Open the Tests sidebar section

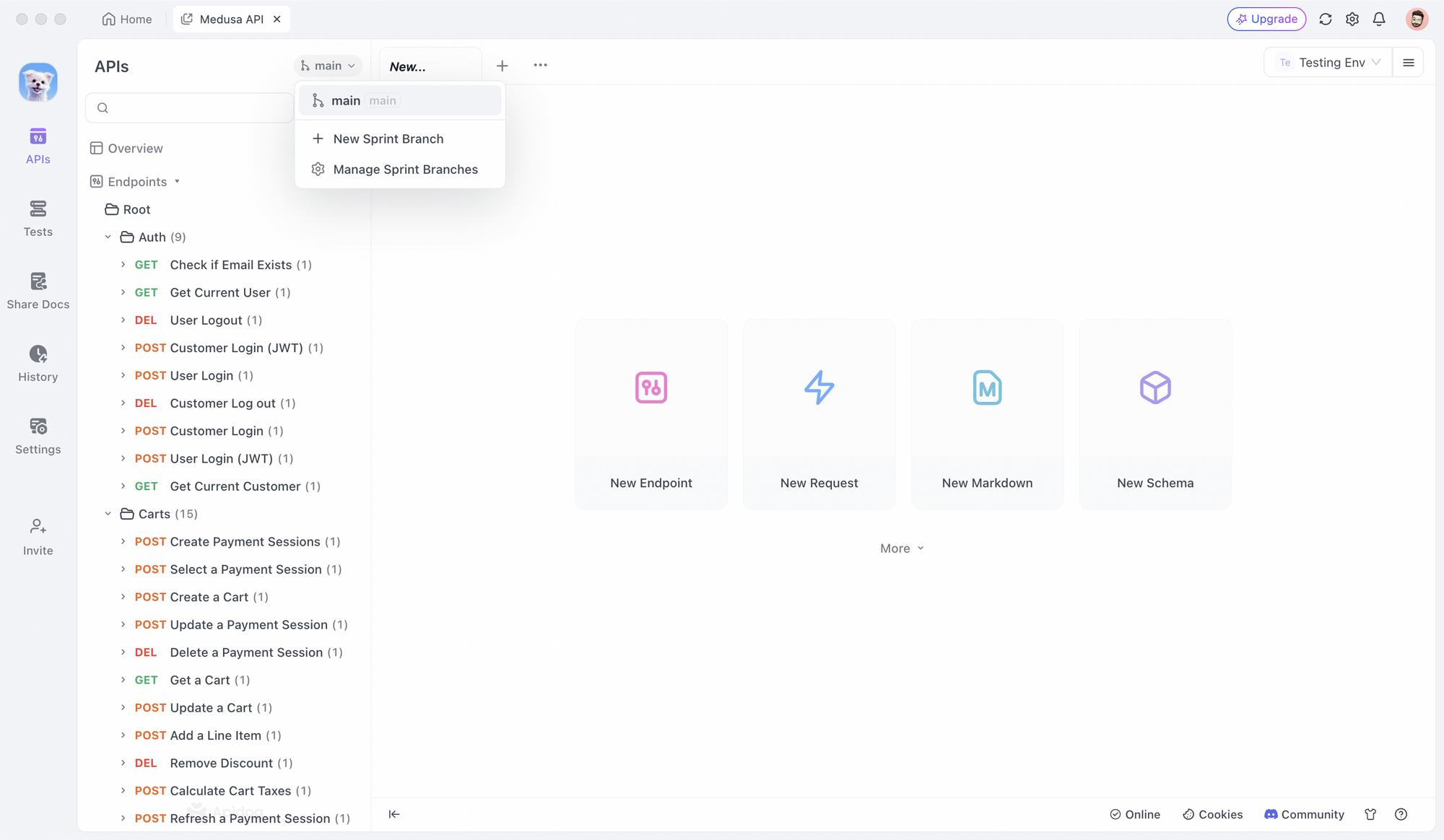[x=38, y=219]
